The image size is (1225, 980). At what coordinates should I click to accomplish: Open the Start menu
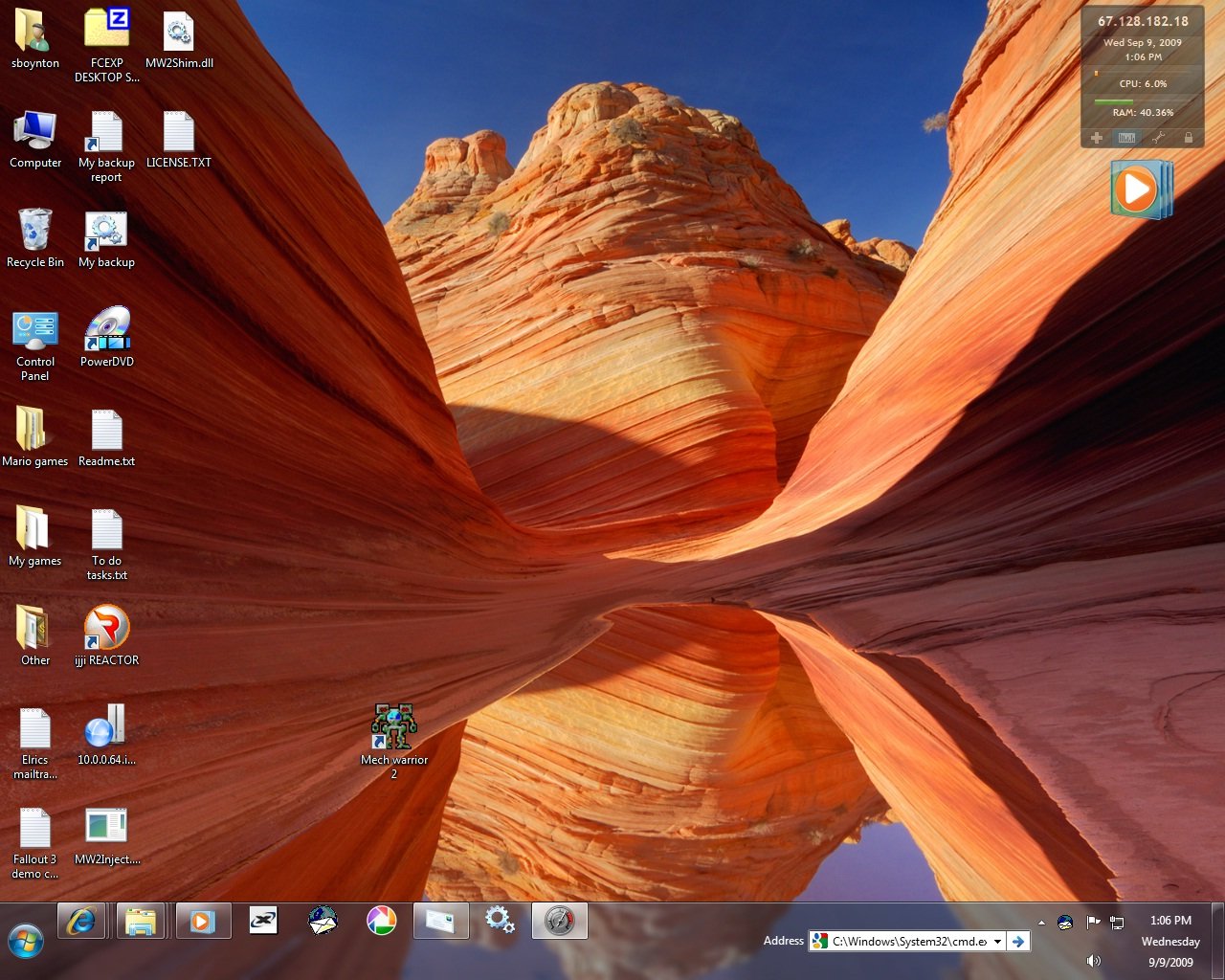[x=26, y=942]
